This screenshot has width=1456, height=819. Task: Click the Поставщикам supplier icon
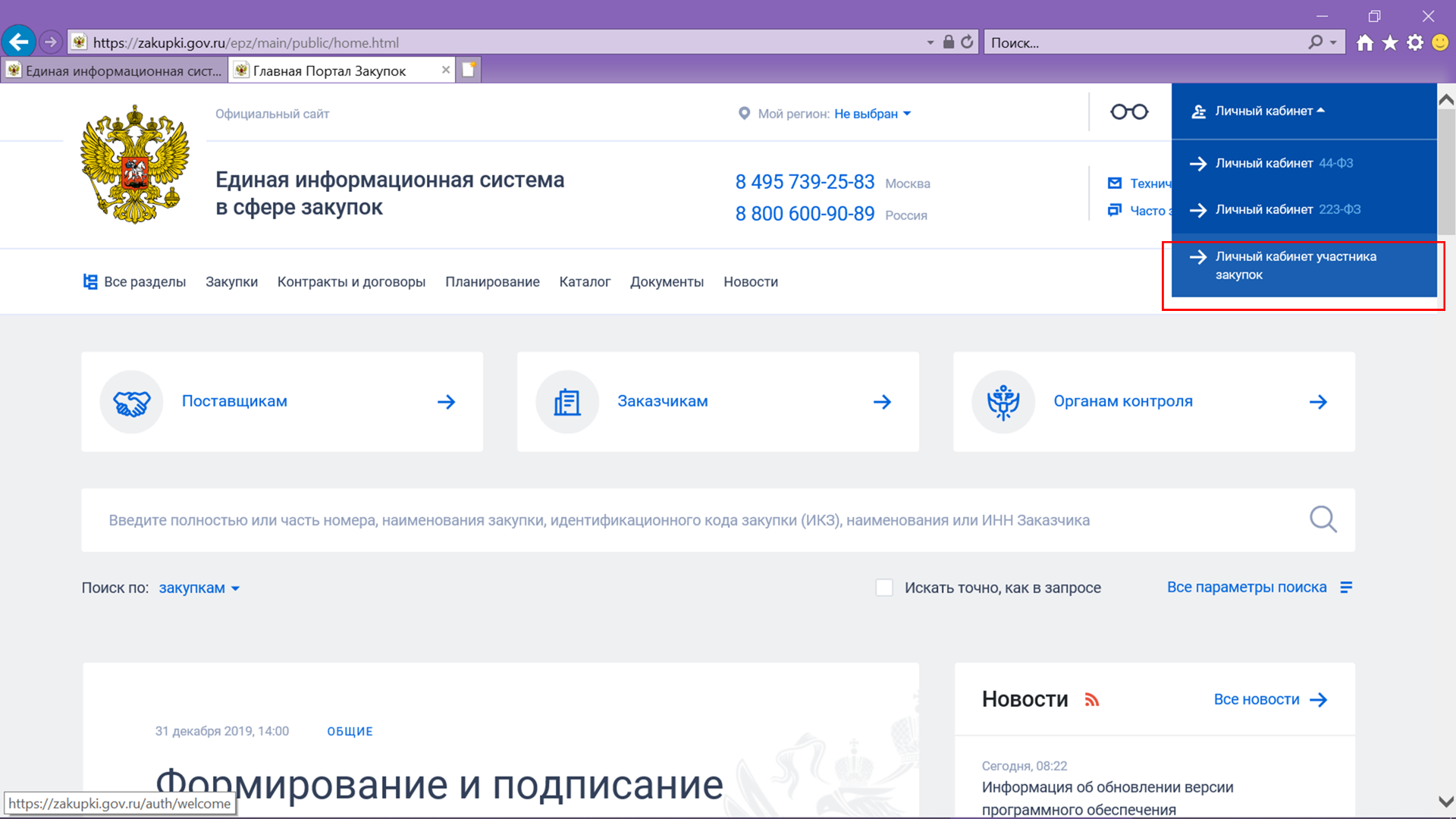131,401
